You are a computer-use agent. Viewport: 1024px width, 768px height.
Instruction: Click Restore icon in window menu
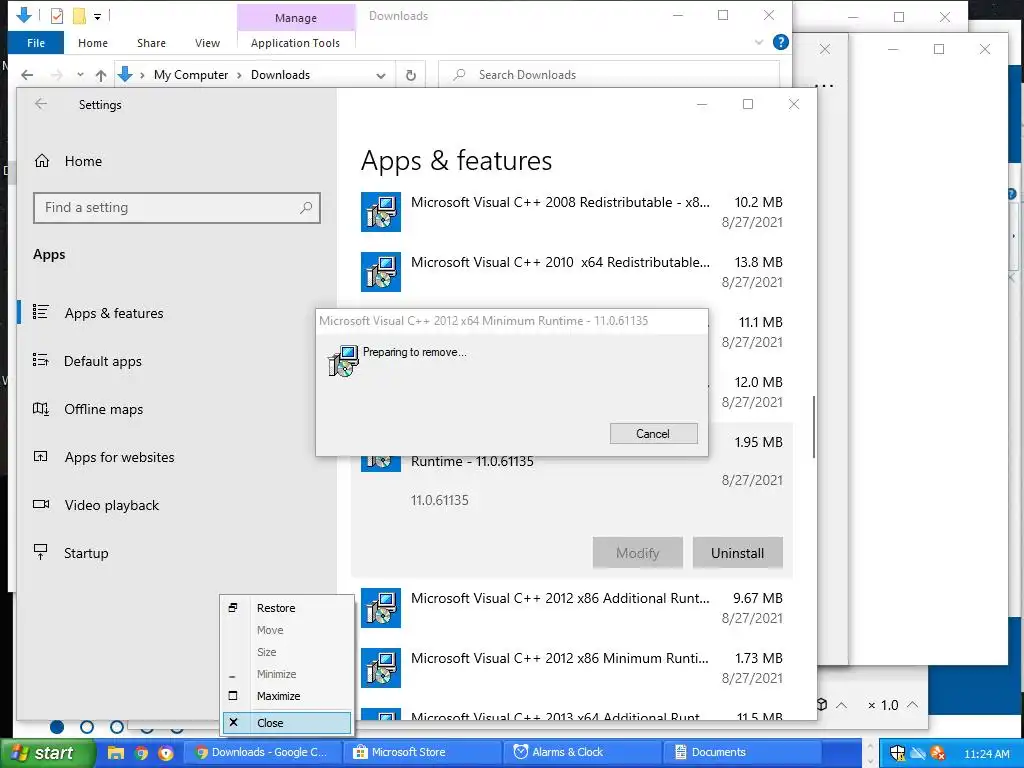233,607
